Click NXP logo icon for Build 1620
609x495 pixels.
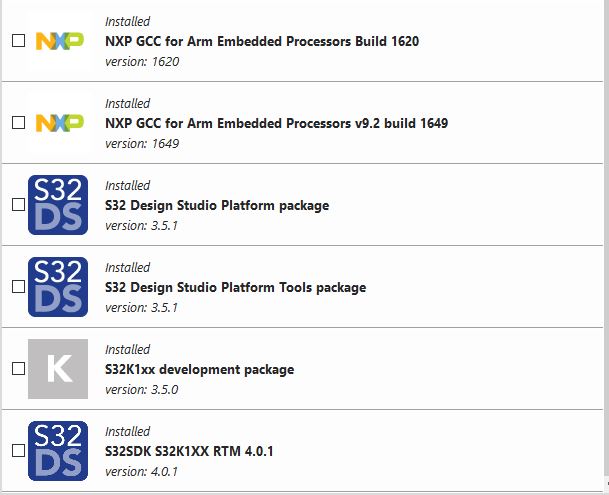tap(59, 41)
